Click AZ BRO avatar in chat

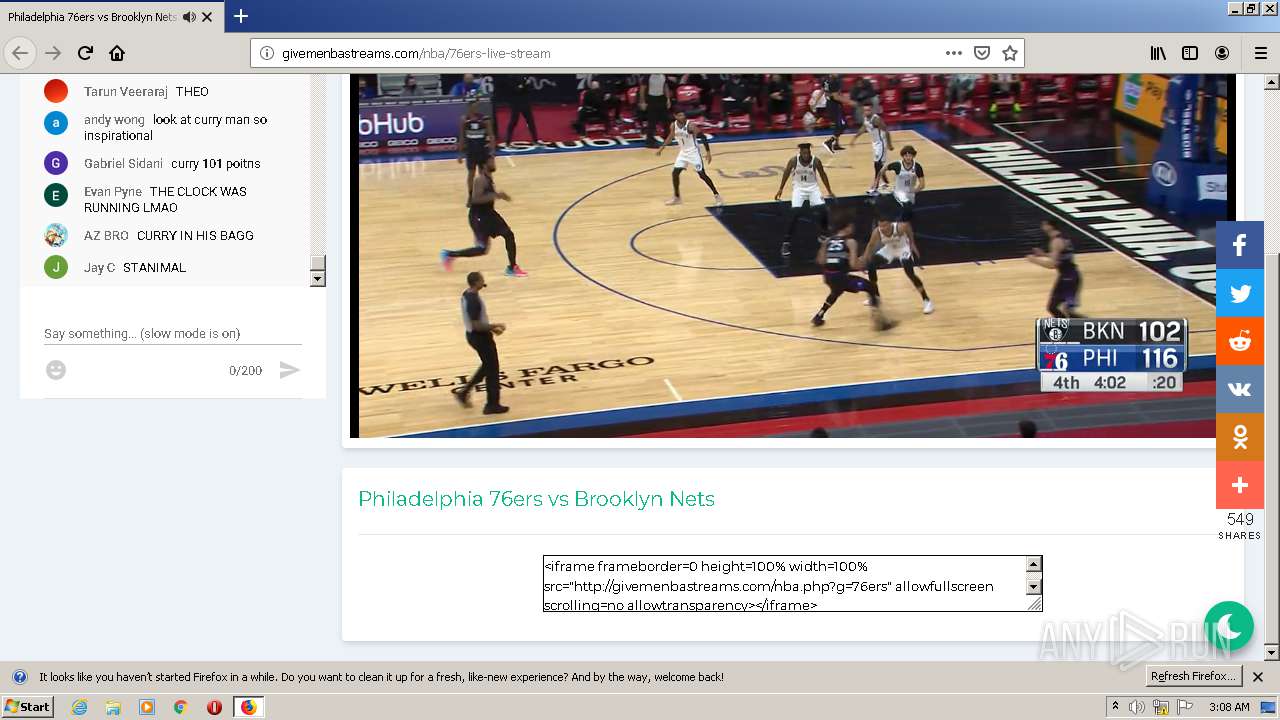(x=56, y=235)
